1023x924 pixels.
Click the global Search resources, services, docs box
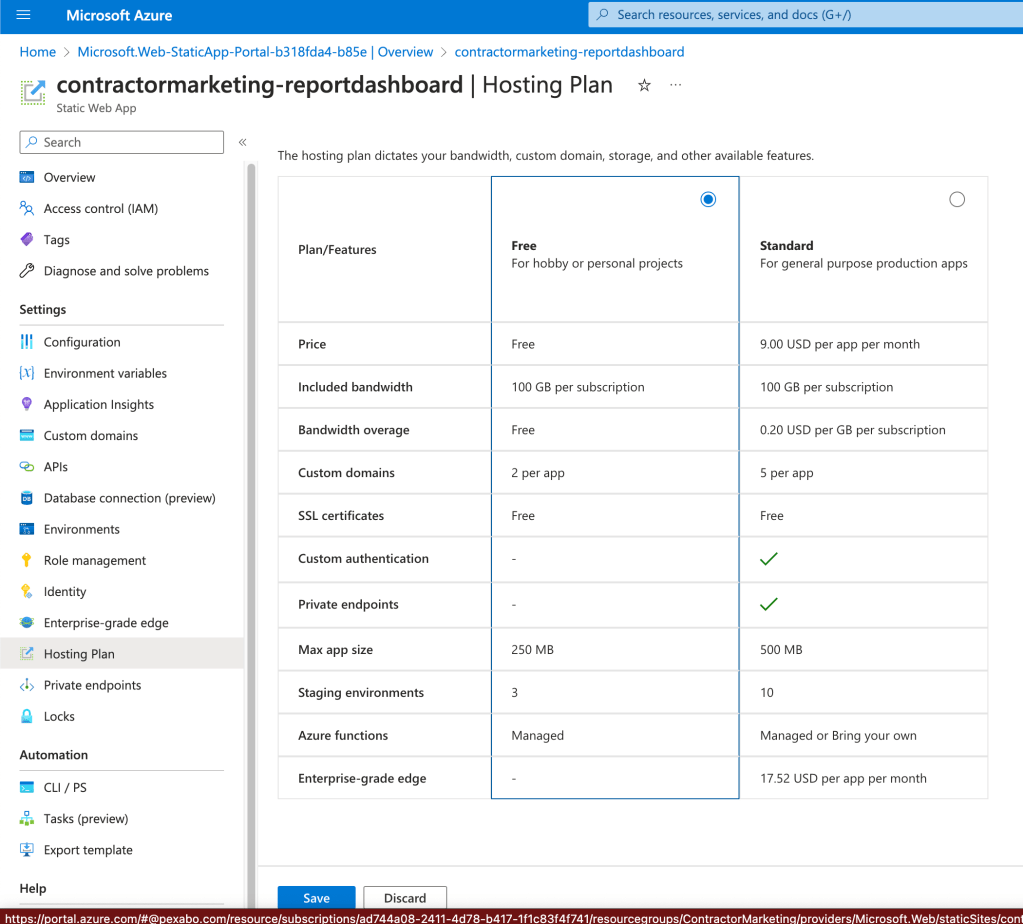coord(806,14)
